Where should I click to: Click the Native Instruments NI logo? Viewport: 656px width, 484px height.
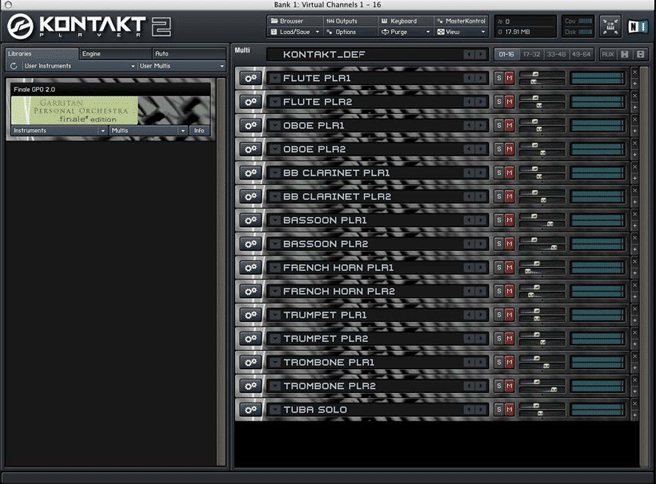[x=637, y=27]
